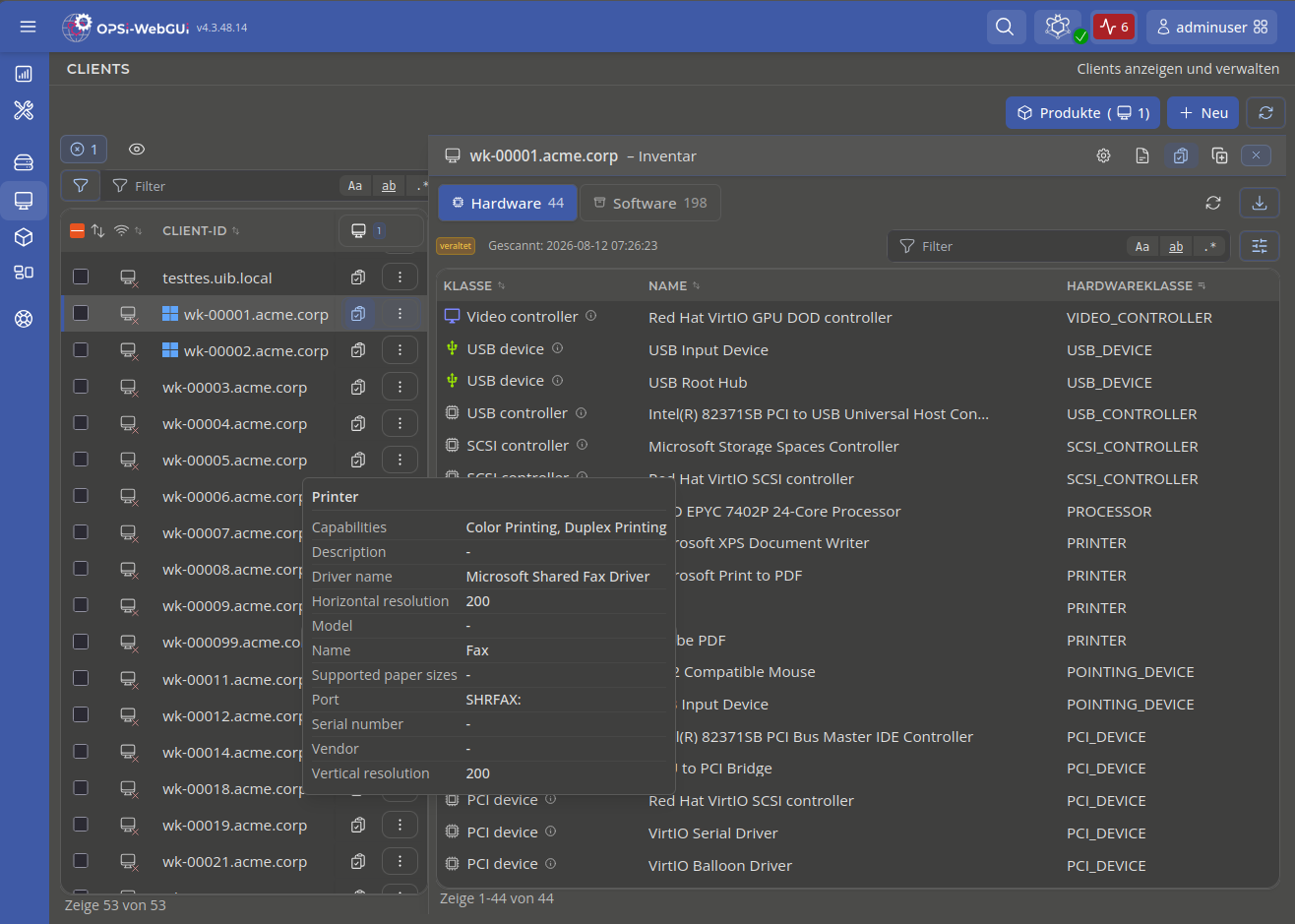Open the inventory column settings sliders button

click(x=1260, y=246)
